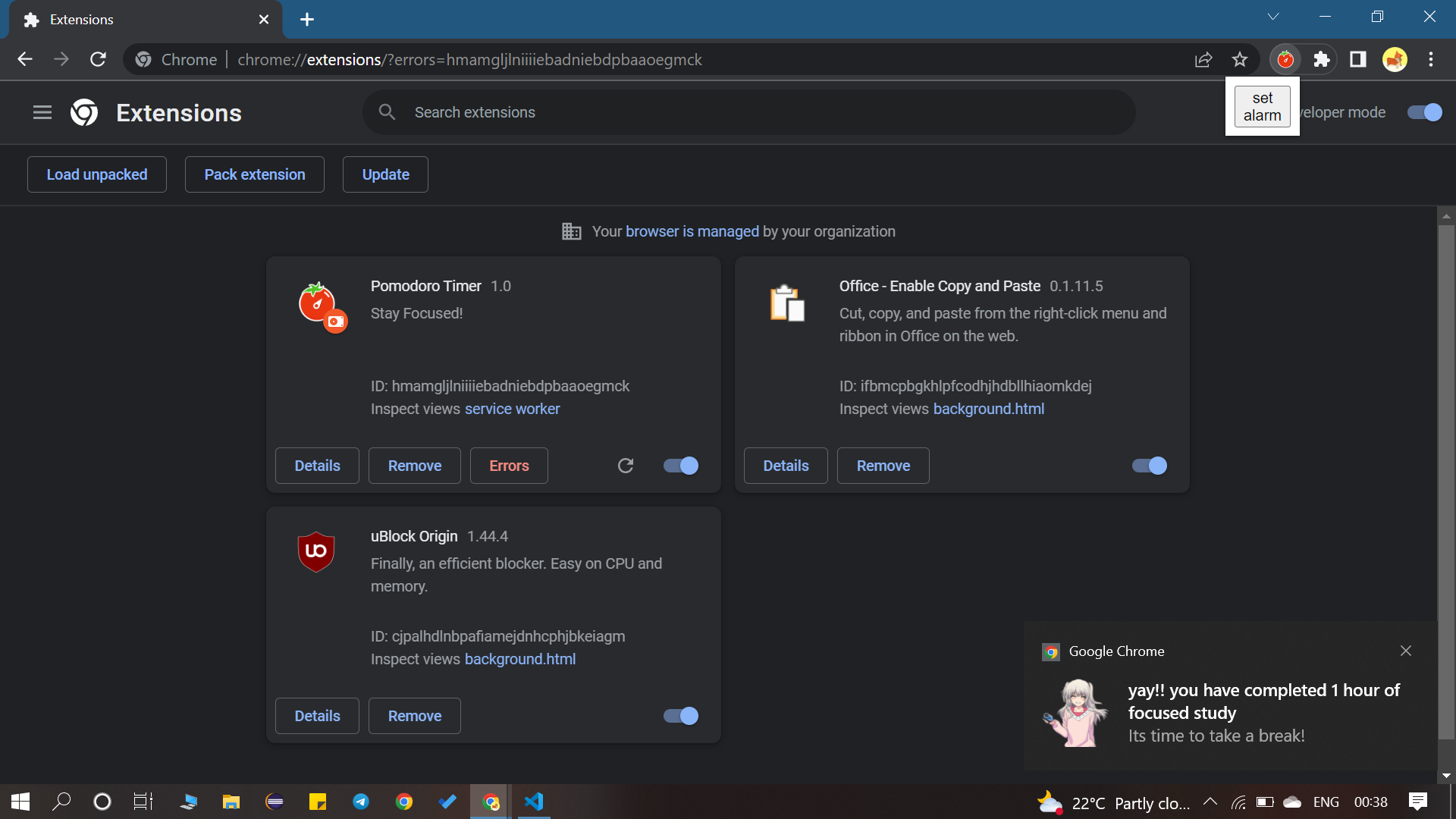Click the reading list side panel icon
The image size is (1456, 819).
(x=1357, y=59)
